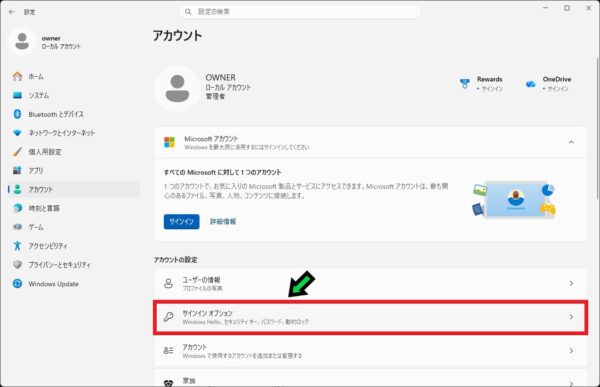Open Windows Update icon in sidebar
Viewport: 600px width, 387px height.
[17, 284]
